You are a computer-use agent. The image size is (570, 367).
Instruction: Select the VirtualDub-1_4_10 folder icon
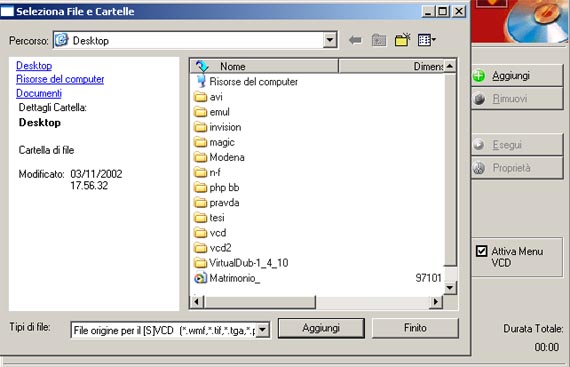[200, 263]
